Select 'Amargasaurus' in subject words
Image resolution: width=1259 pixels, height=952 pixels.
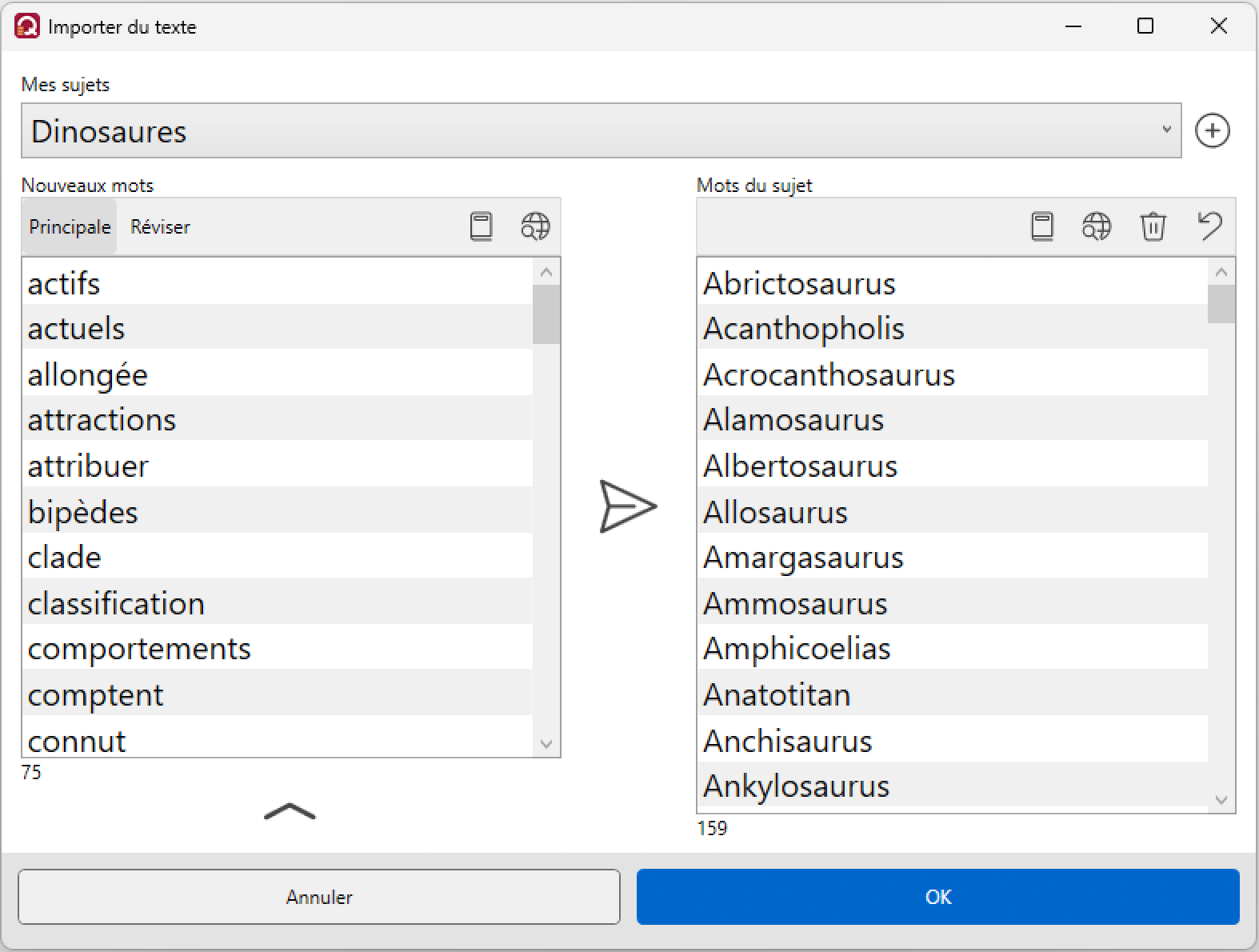tap(952, 557)
